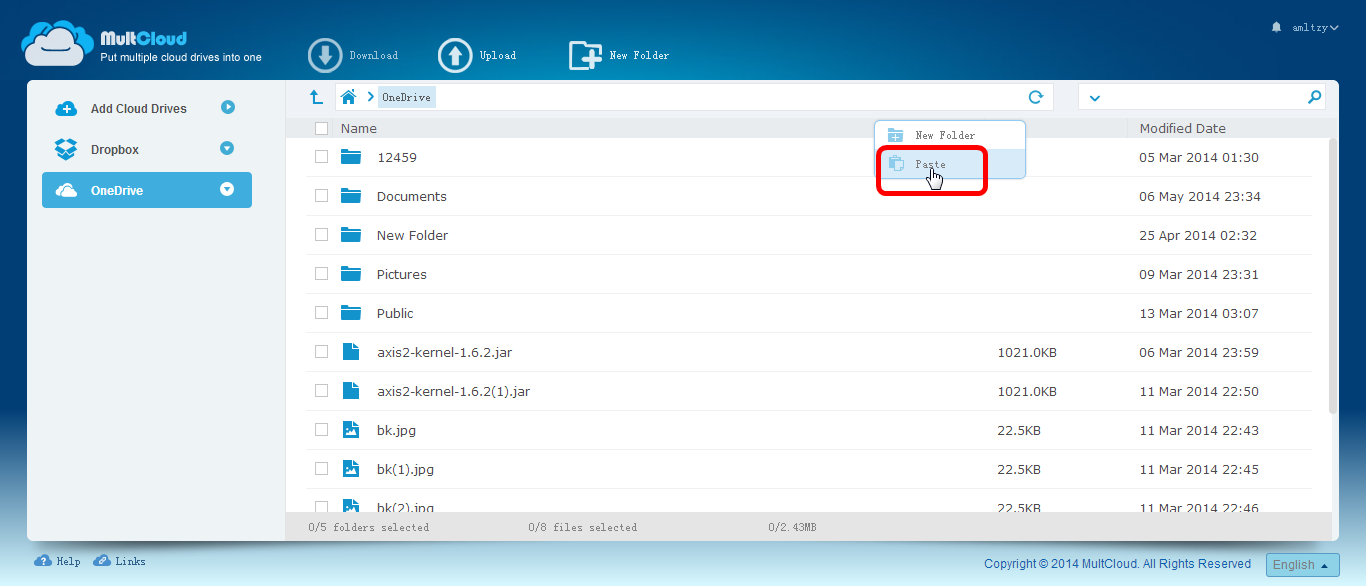Check the box for New Folder row

(x=321, y=235)
